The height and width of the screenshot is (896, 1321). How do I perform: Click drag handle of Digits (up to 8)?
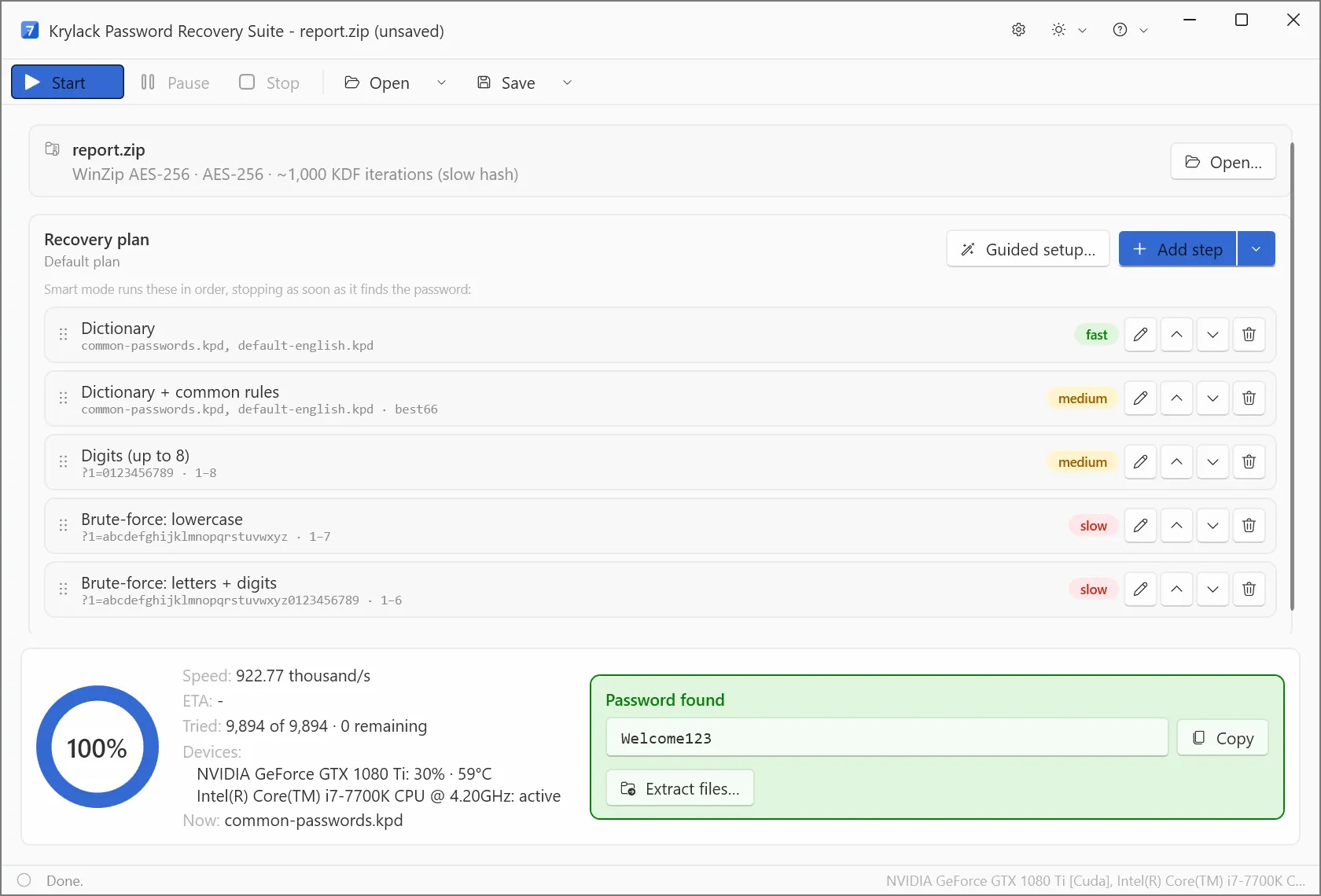(x=64, y=462)
